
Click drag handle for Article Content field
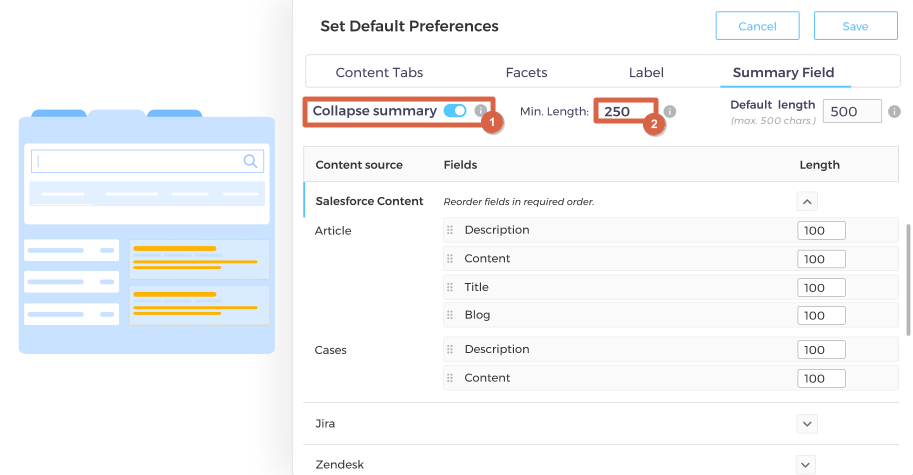(x=450, y=259)
